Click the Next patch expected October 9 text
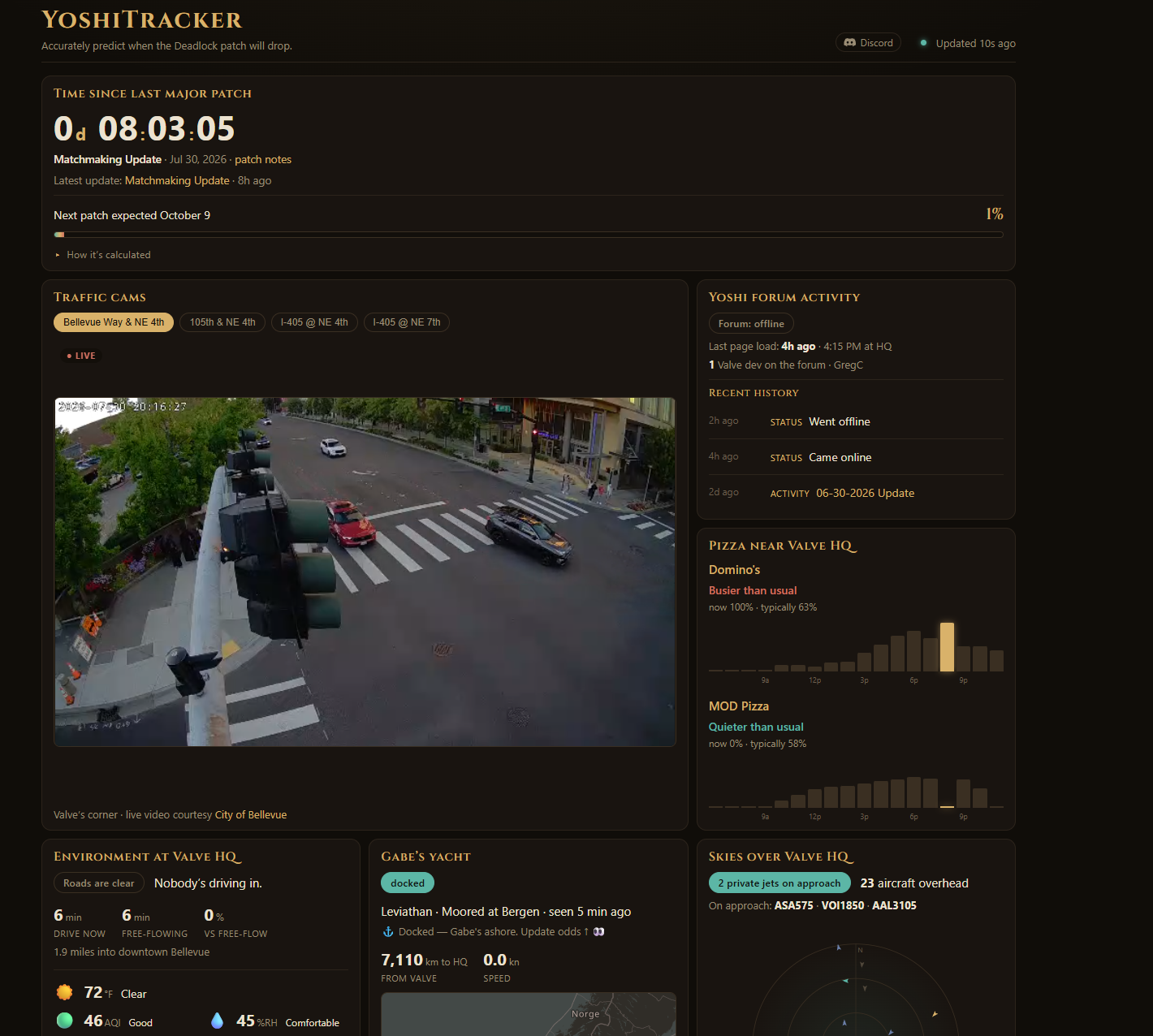The width and height of the screenshot is (1153, 1036). point(132,215)
